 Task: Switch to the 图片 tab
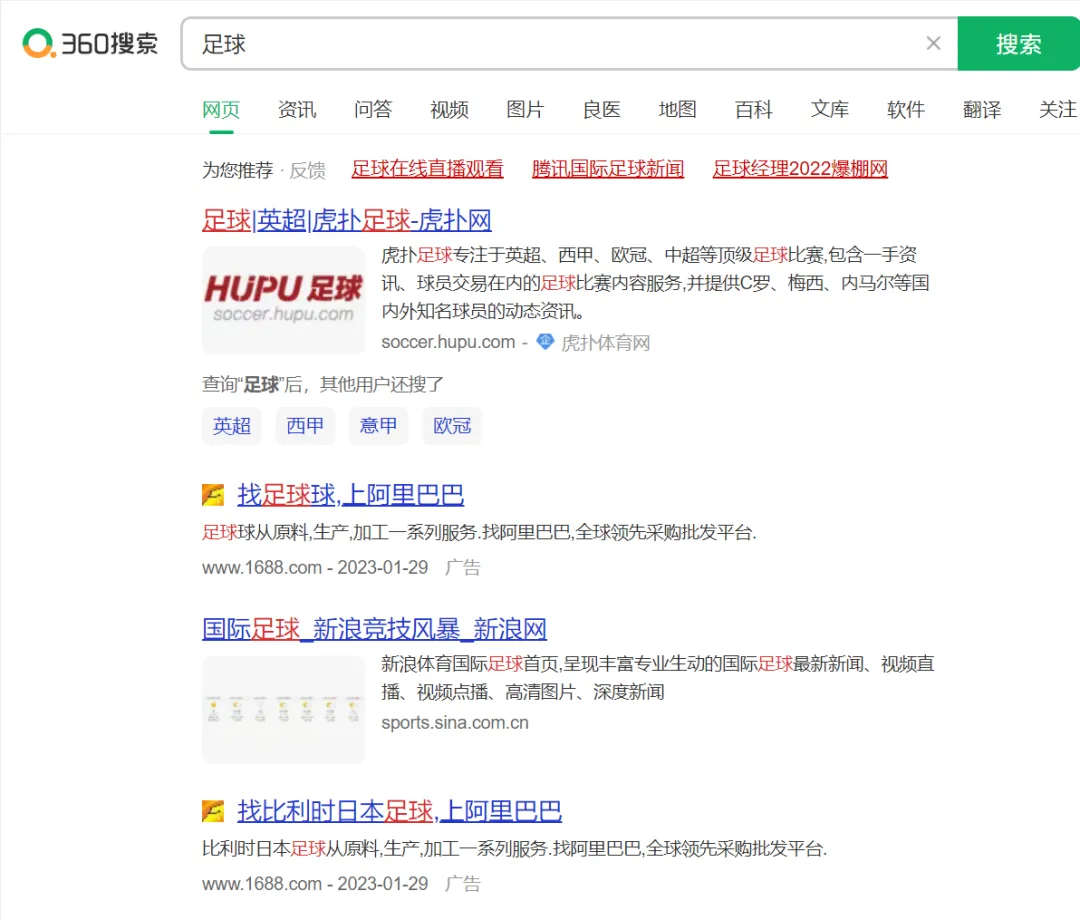pyautogui.click(x=526, y=109)
